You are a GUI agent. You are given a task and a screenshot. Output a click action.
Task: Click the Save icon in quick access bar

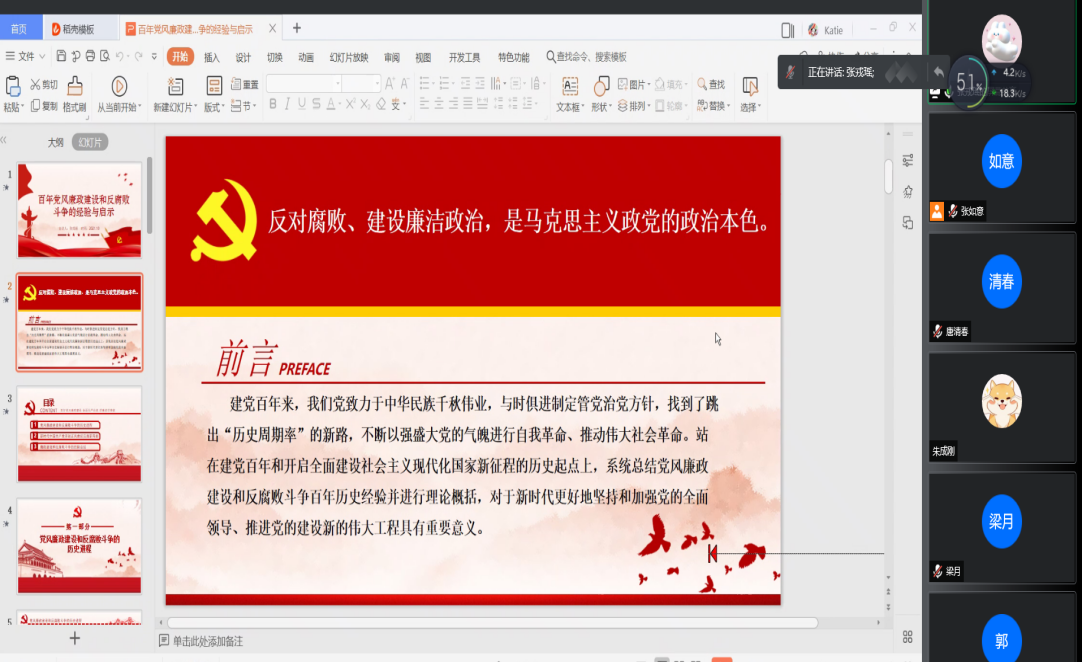tap(61, 56)
